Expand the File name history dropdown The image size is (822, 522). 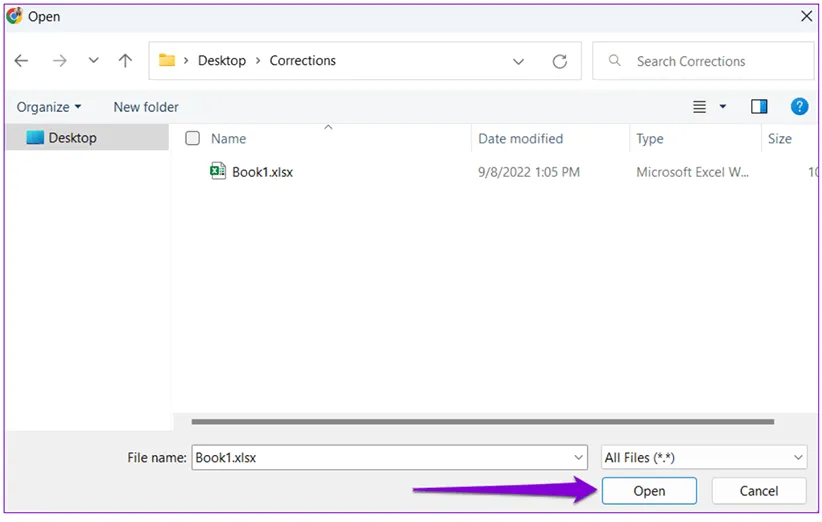(578, 457)
